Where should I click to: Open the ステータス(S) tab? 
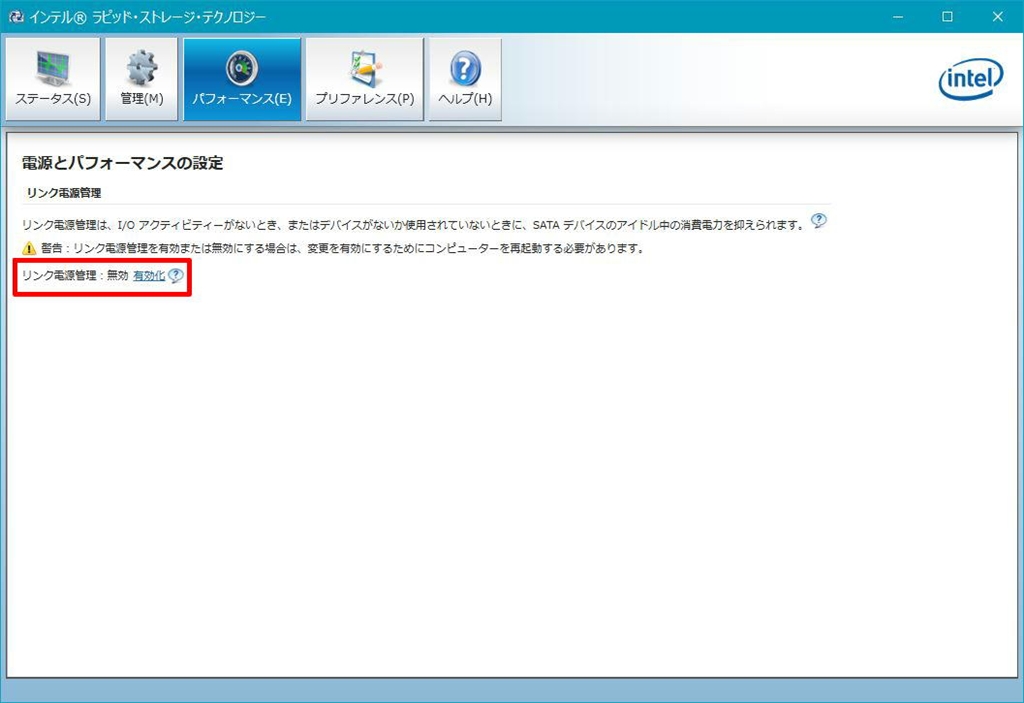tap(53, 79)
